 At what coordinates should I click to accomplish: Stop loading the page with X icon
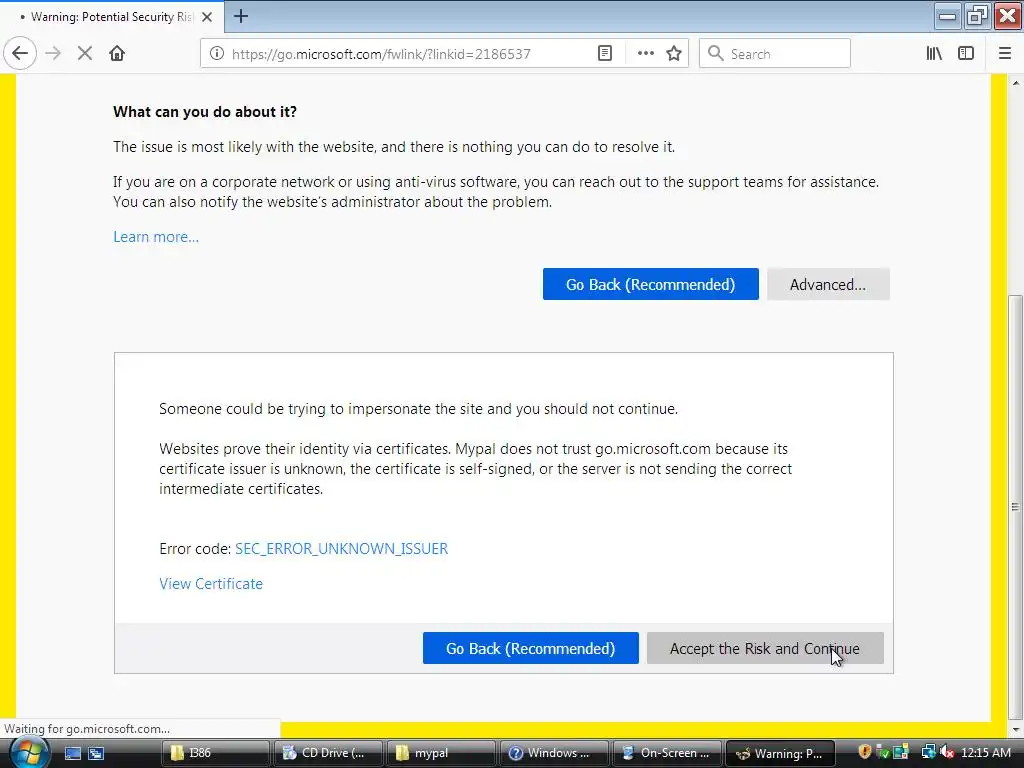[85, 54]
